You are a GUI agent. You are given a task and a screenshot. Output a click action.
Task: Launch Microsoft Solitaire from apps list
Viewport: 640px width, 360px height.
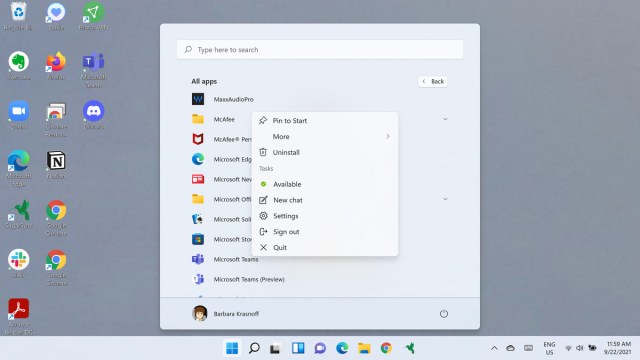tap(221, 219)
